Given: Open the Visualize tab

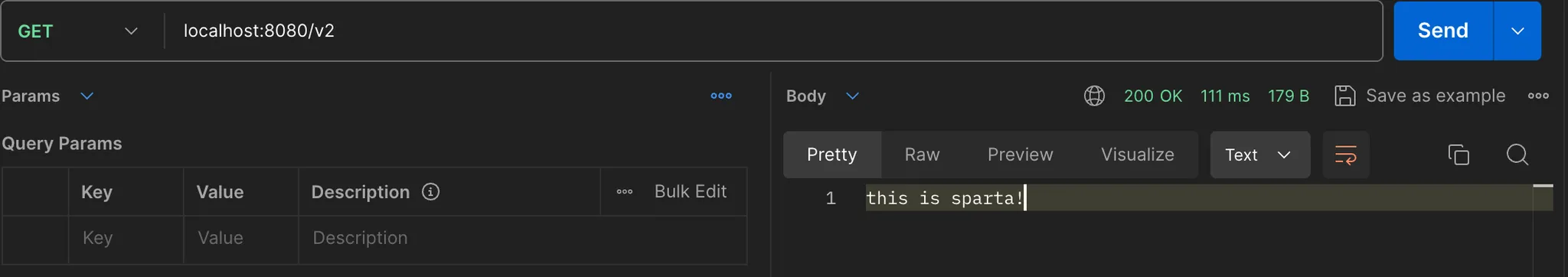Looking at the screenshot, I should pos(1137,155).
